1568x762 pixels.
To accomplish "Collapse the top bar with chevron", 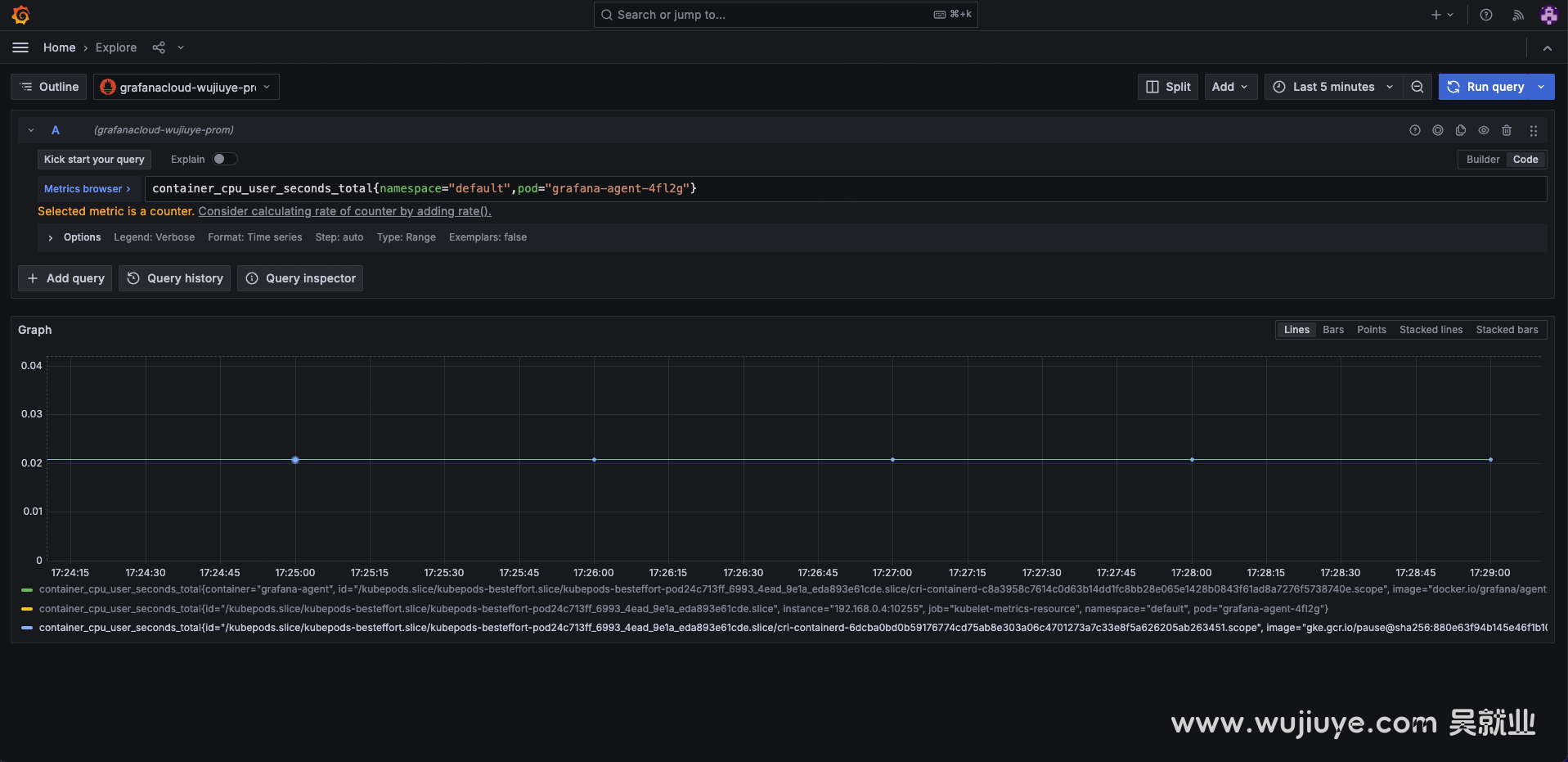I will click(1547, 48).
